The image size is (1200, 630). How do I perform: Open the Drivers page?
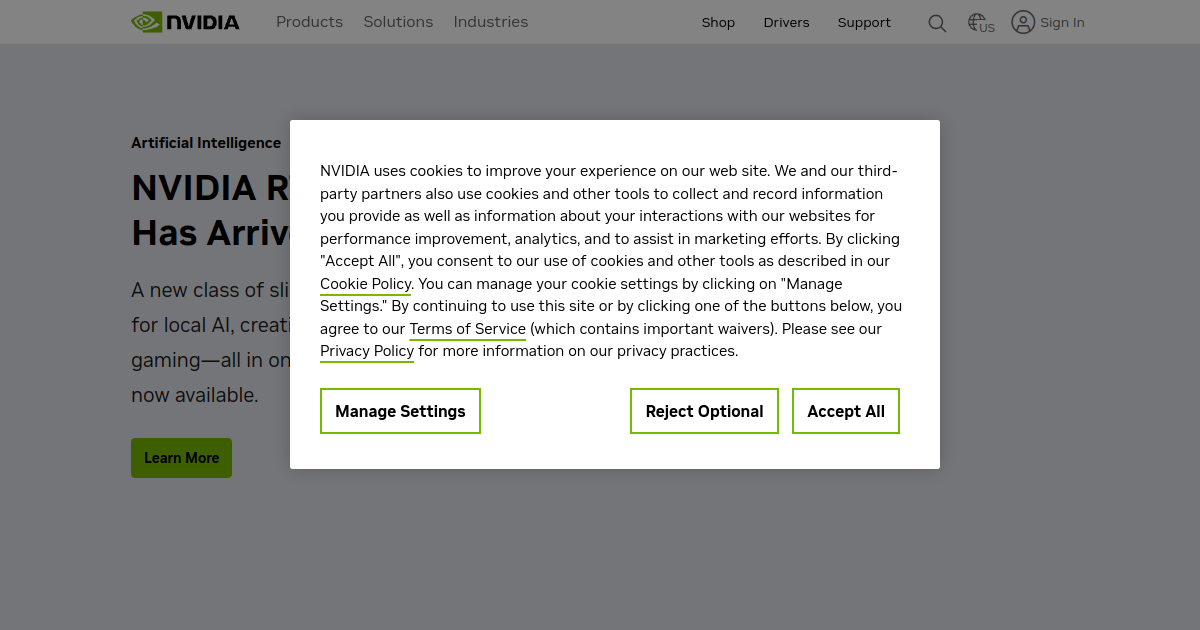786,23
